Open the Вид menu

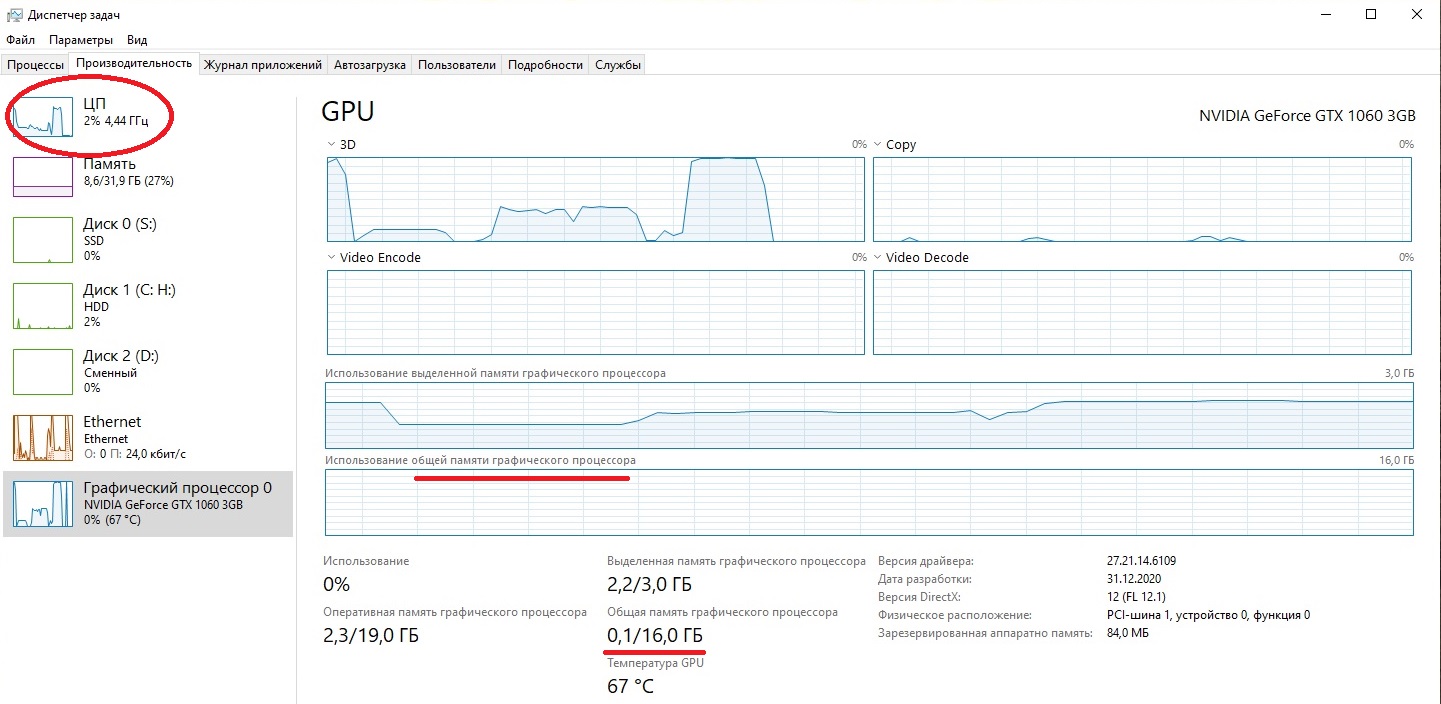pyautogui.click(x=137, y=40)
